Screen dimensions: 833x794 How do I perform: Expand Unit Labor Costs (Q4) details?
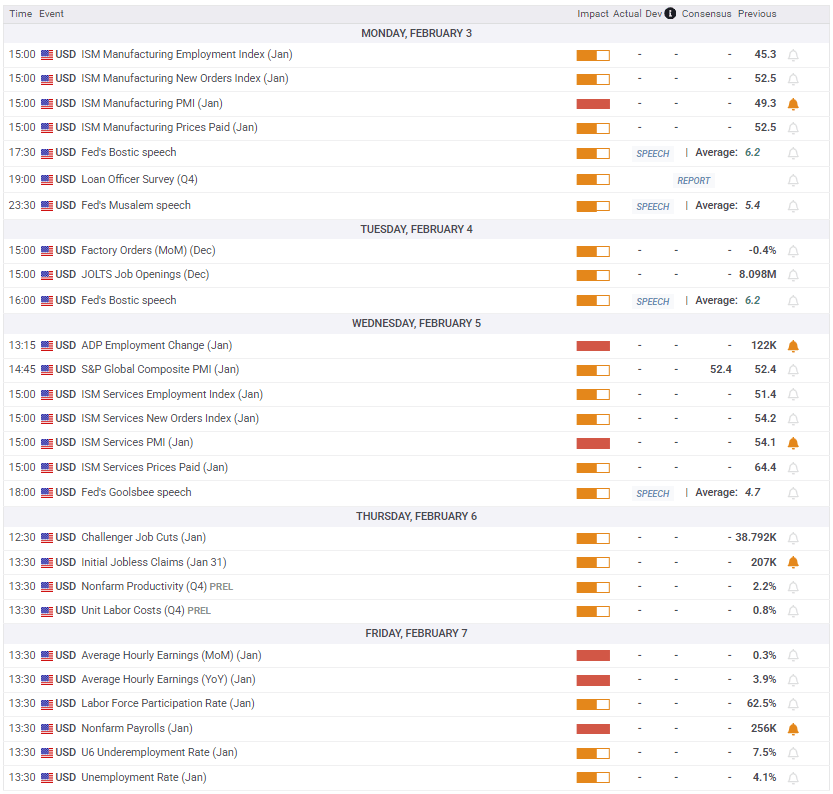coord(132,611)
